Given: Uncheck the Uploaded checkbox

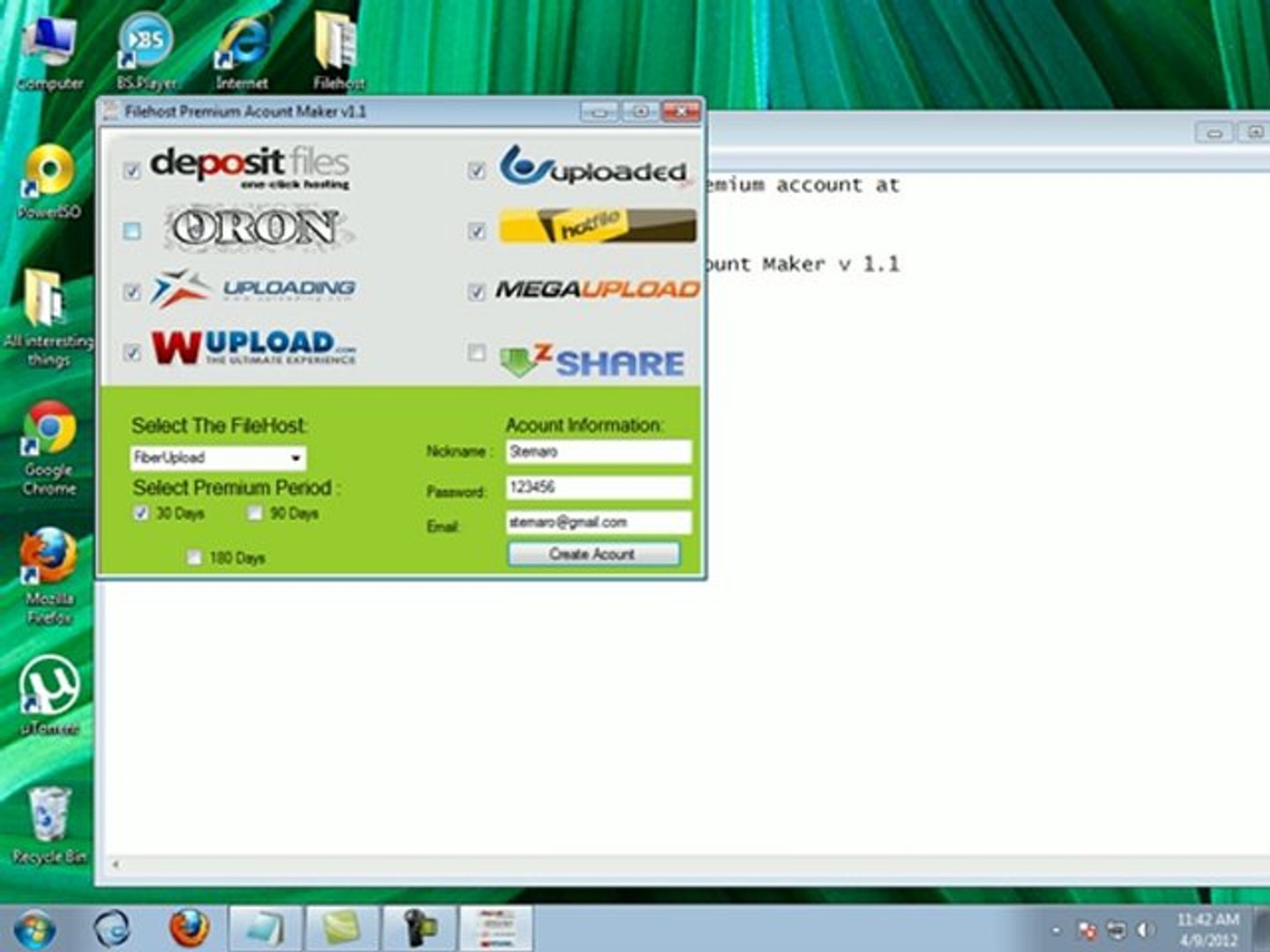Looking at the screenshot, I should (x=477, y=170).
